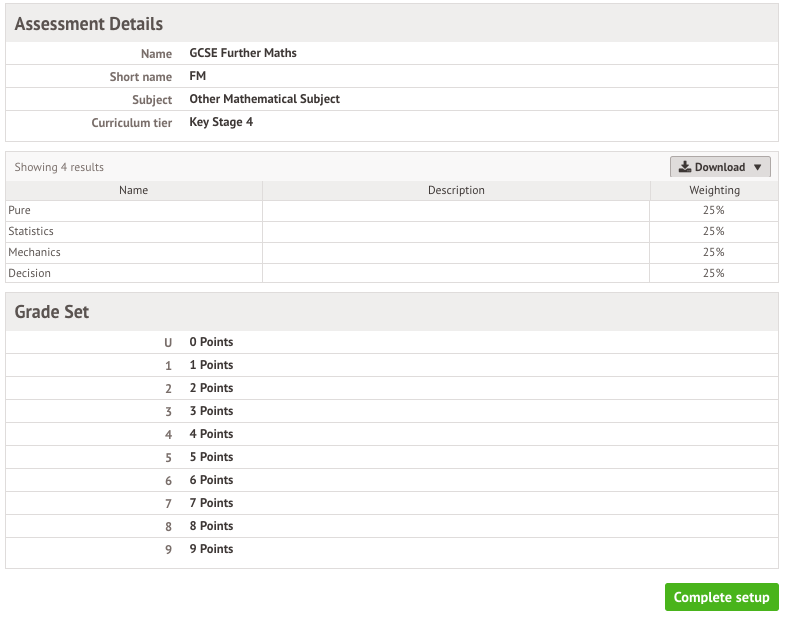This screenshot has height=619, width=786.
Task: Select the Decision row name
Action: (30, 274)
